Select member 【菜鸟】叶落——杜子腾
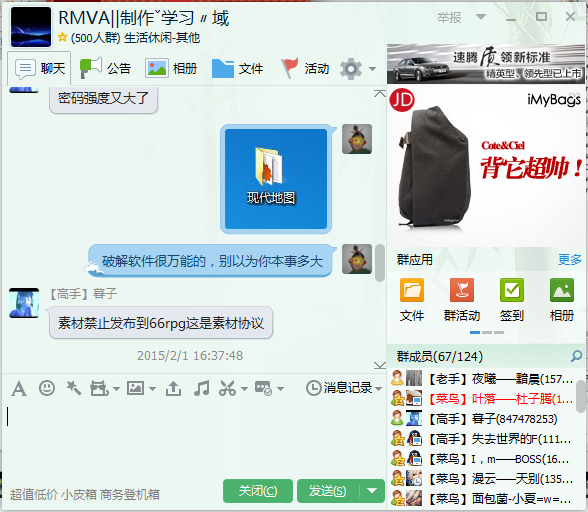Screen dimensions: 588x512 pyautogui.click(x=482, y=399)
